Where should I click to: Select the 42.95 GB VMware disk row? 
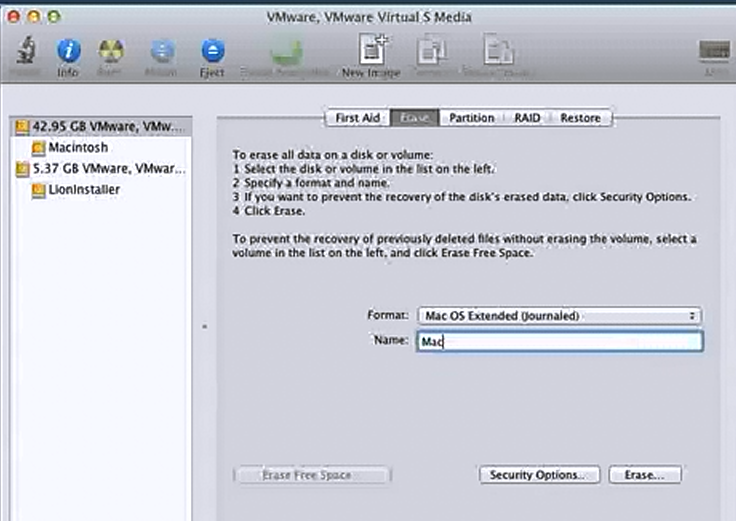tap(101, 127)
